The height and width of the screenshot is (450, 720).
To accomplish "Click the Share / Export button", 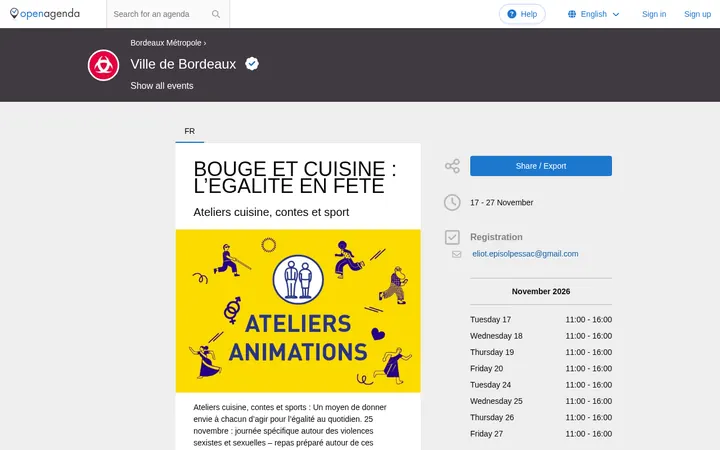I will coord(541,166).
